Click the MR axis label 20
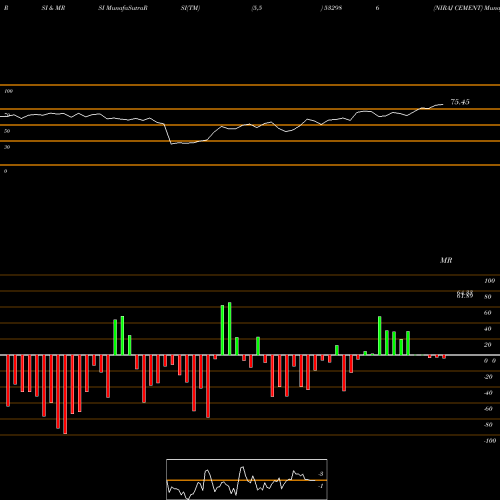This screenshot has height=500, width=500. (x=488, y=345)
